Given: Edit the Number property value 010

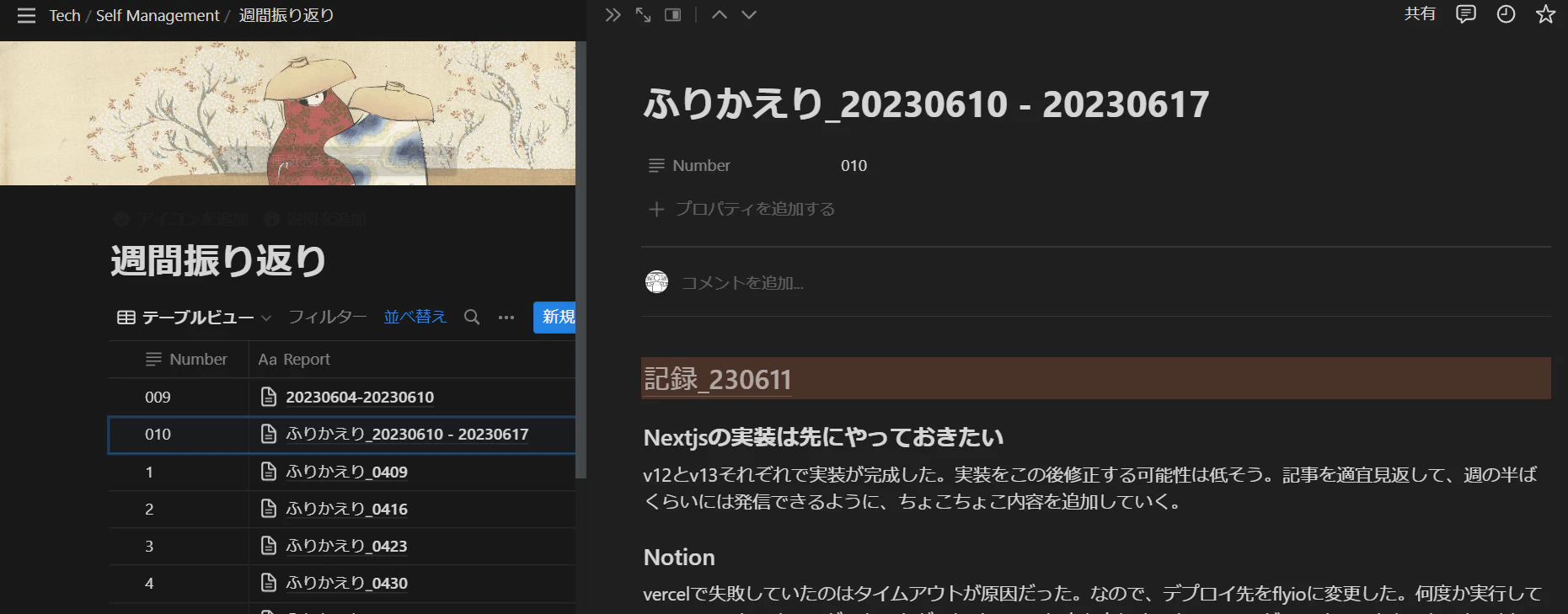Looking at the screenshot, I should pyautogui.click(x=854, y=166).
